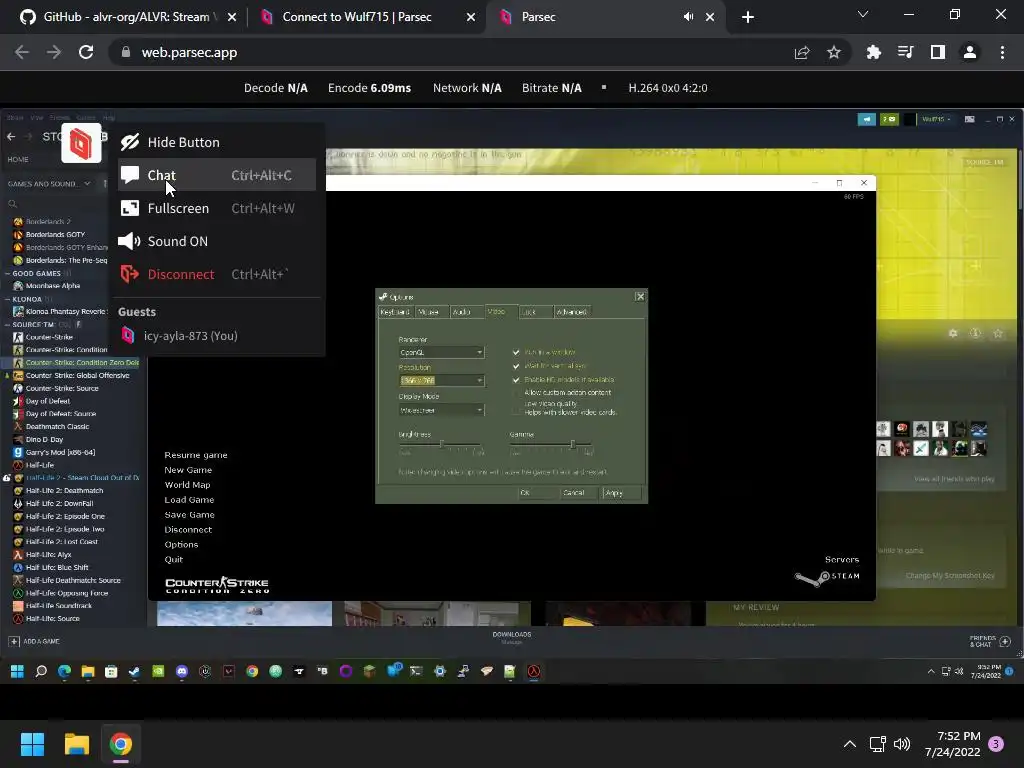
Task: Open NVIDIA app in the remote taskbar
Action: (158, 671)
